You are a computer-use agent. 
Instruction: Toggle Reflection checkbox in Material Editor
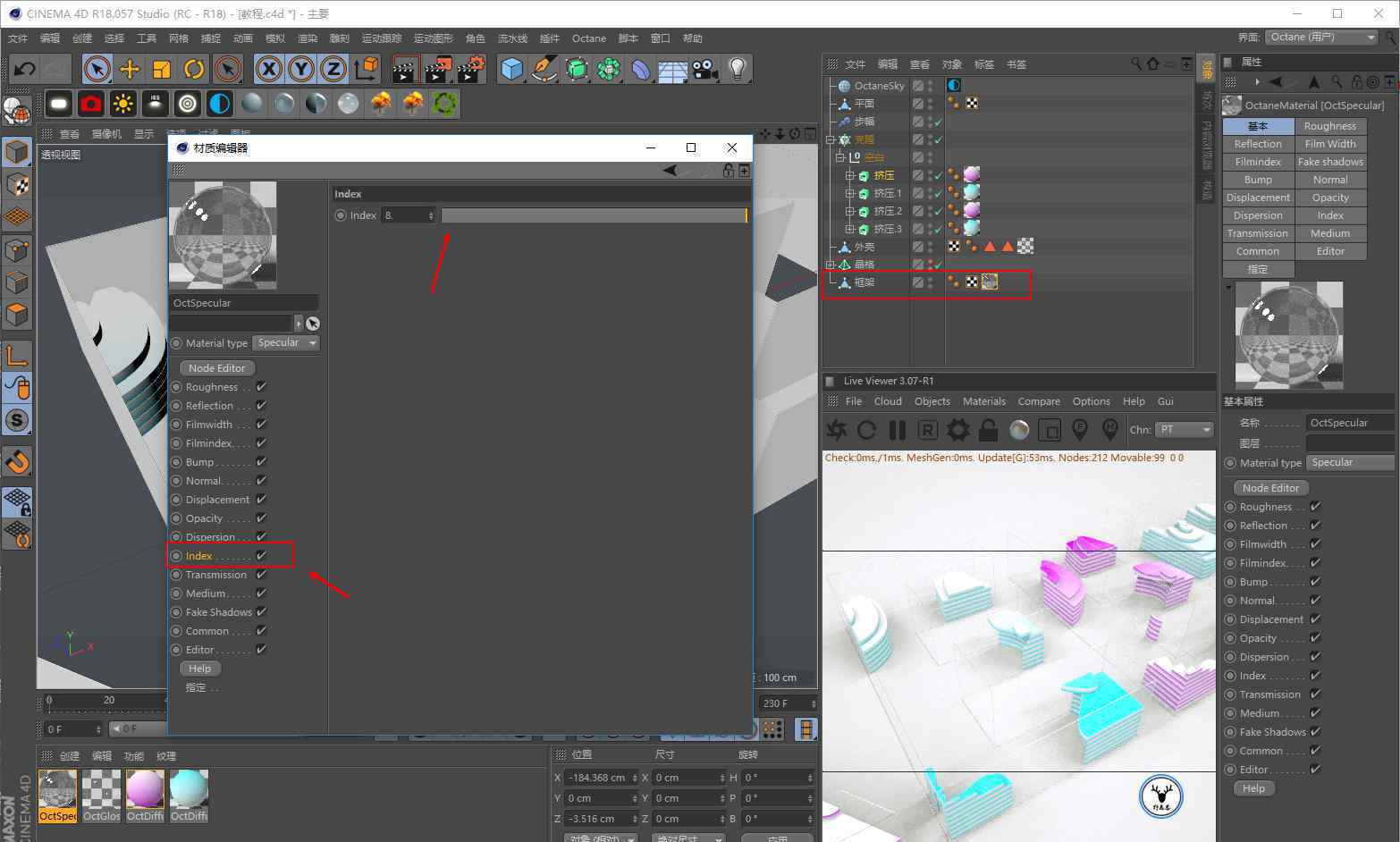tap(261, 406)
